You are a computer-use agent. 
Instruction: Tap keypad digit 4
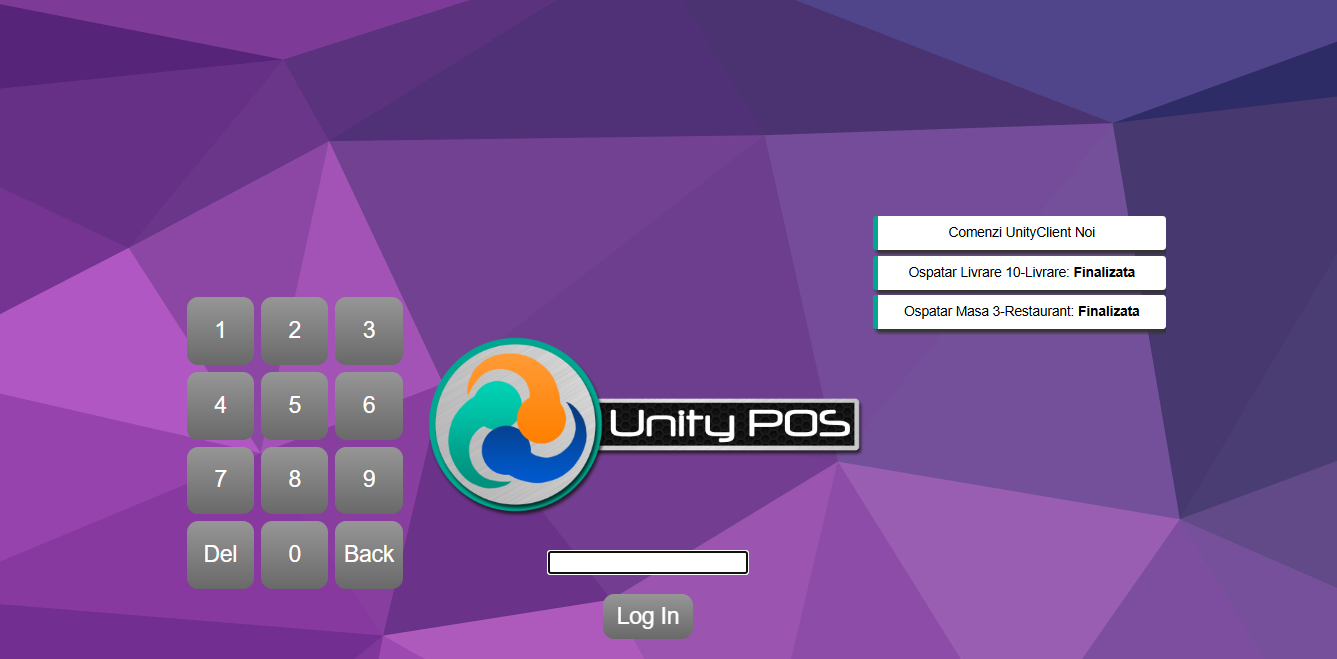tap(220, 405)
